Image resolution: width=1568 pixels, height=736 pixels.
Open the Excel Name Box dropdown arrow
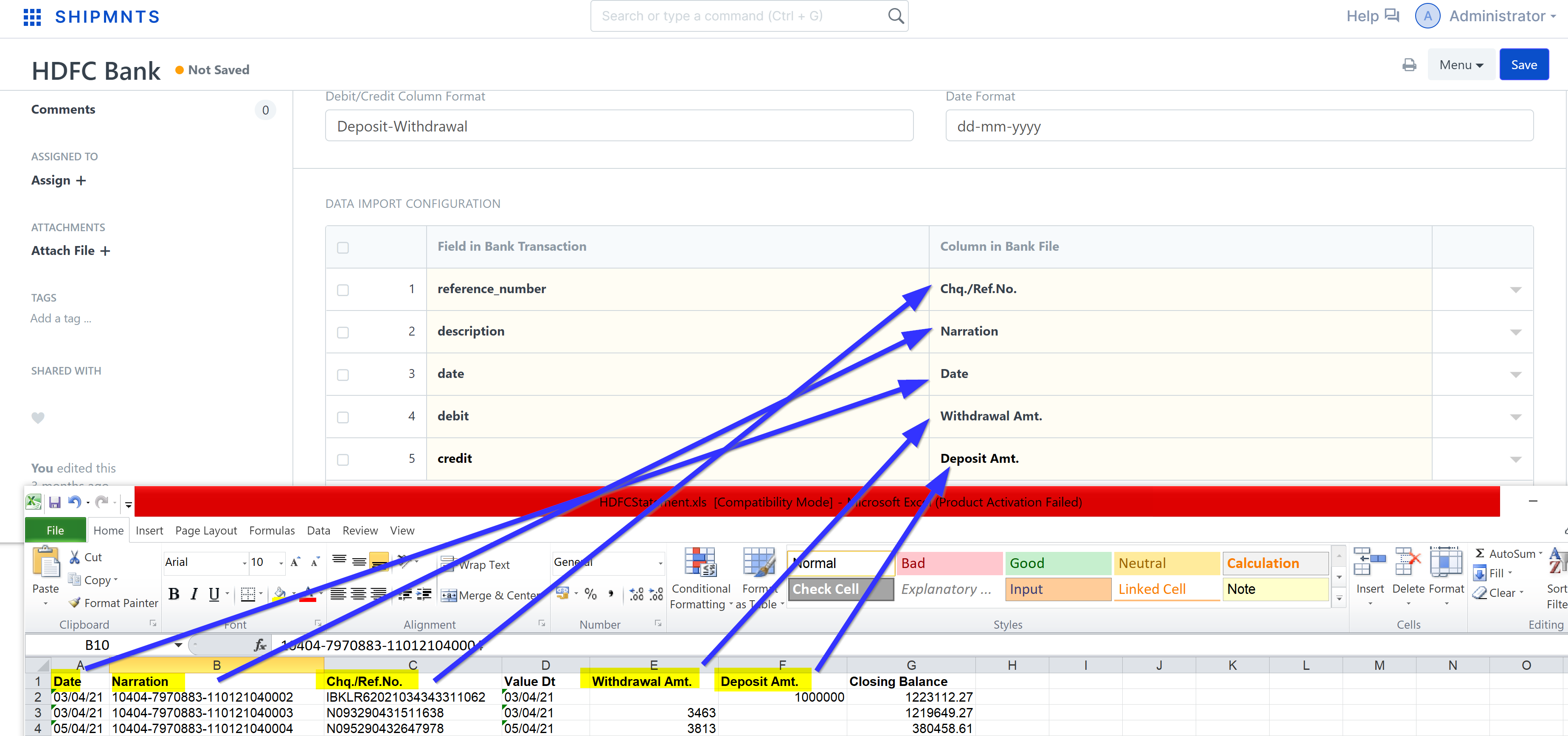[x=178, y=645]
